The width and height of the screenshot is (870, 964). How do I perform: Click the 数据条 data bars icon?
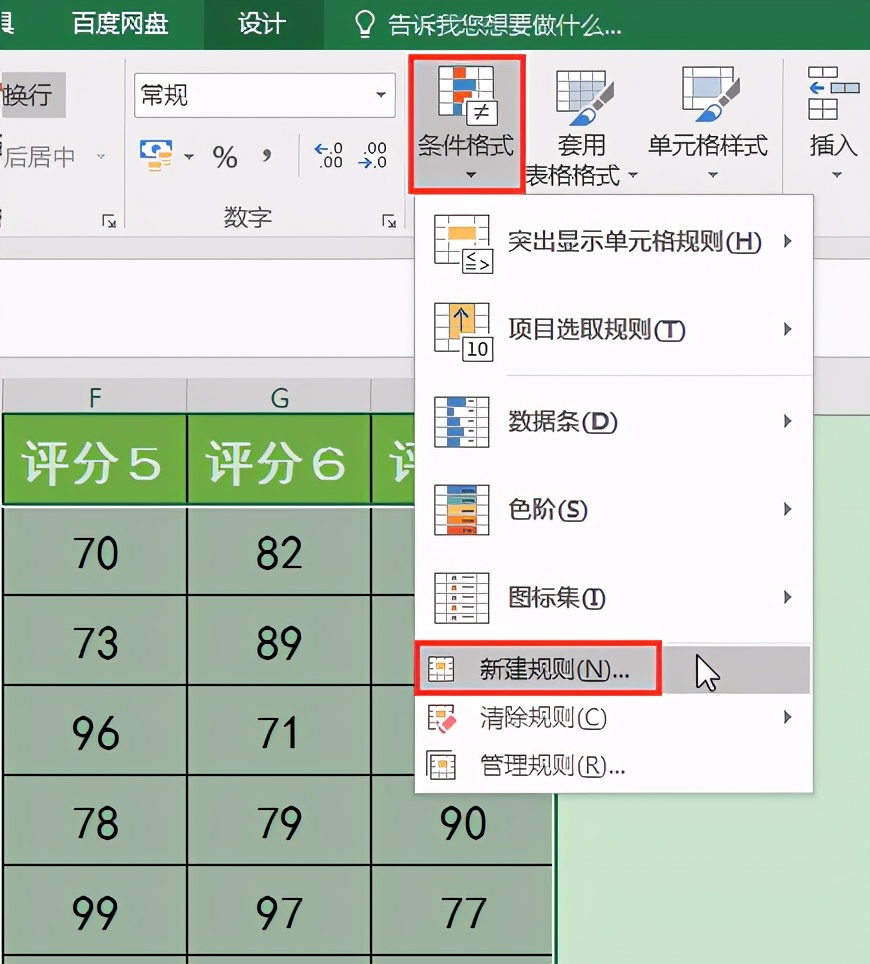coord(462,422)
